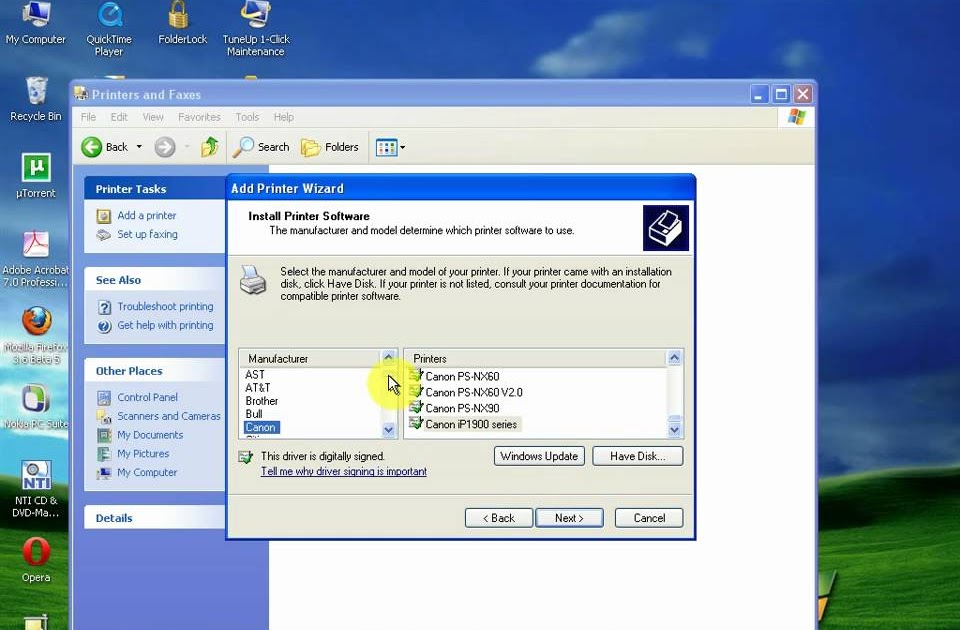Click the Manufacturer column header

[310, 358]
